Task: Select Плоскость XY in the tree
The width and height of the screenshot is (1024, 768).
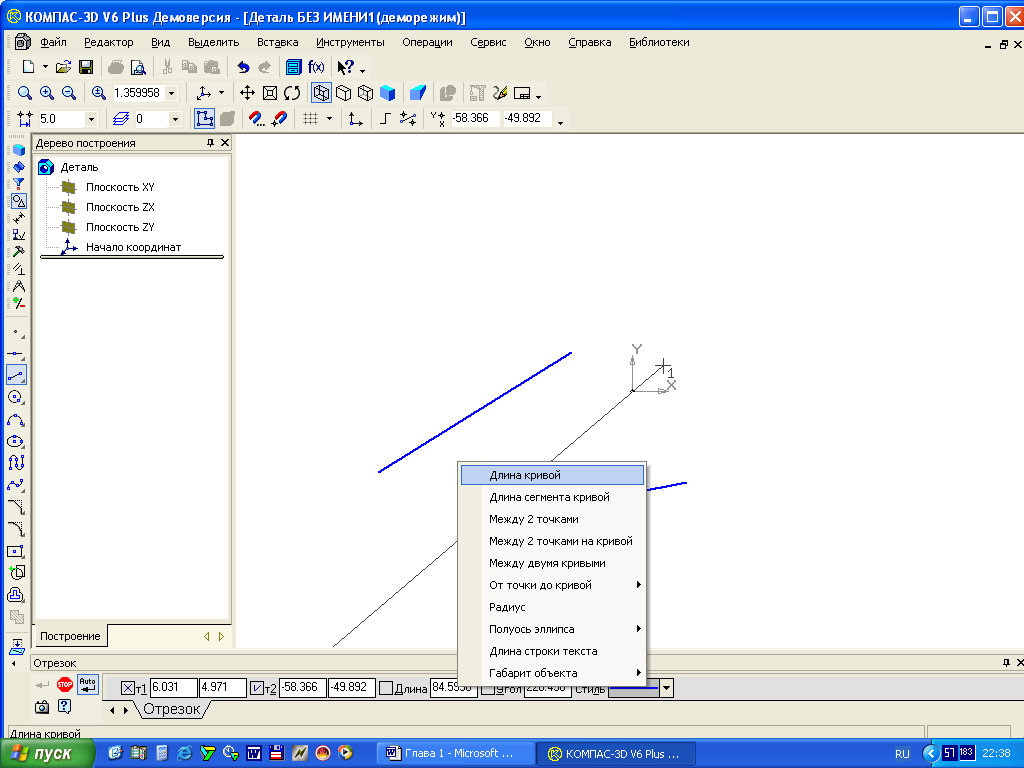Action: (x=120, y=187)
